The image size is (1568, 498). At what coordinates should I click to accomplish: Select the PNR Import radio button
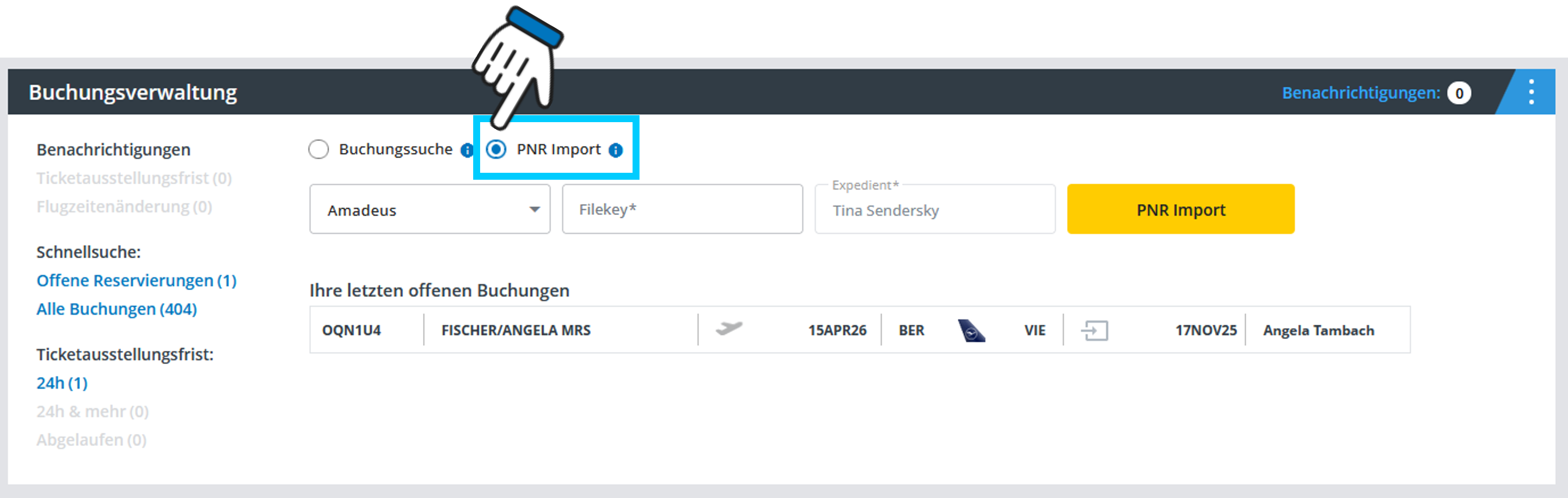[x=496, y=149]
